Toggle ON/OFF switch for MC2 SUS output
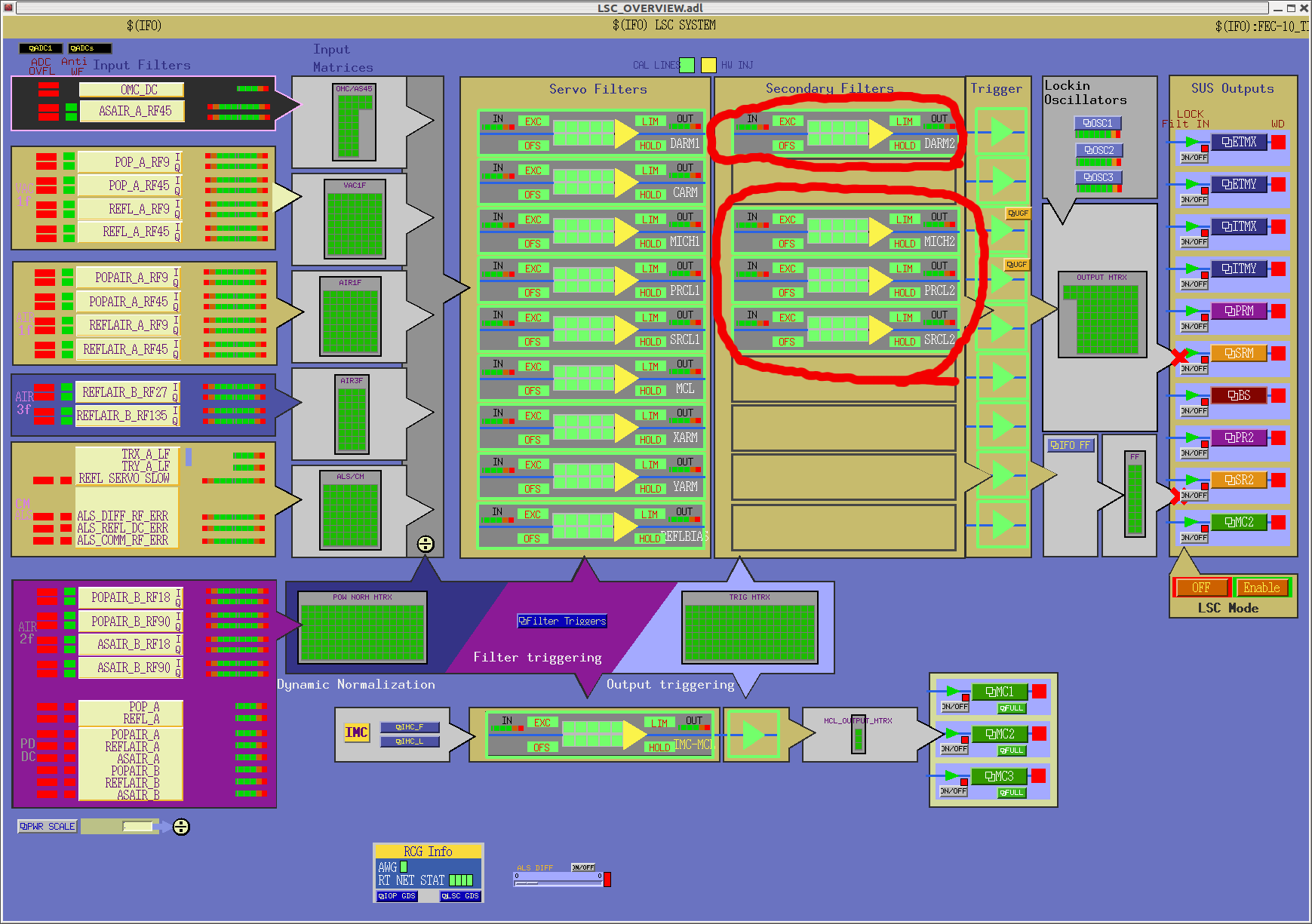The height and width of the screenshot is (924, 1312). pos(1194,538)
